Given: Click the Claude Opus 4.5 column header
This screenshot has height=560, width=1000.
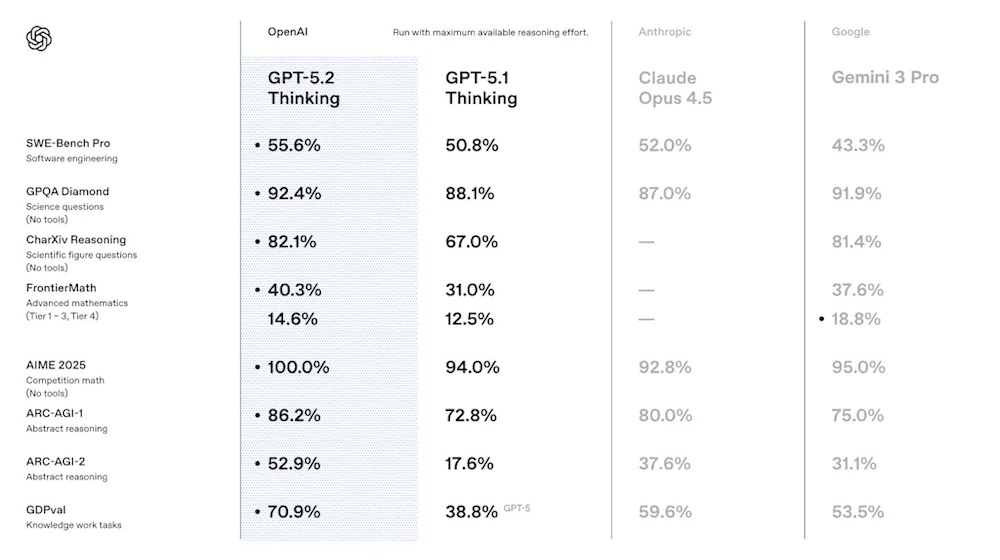Looking at the screenshot, I should pyautogui.click(x=675, y=88).
